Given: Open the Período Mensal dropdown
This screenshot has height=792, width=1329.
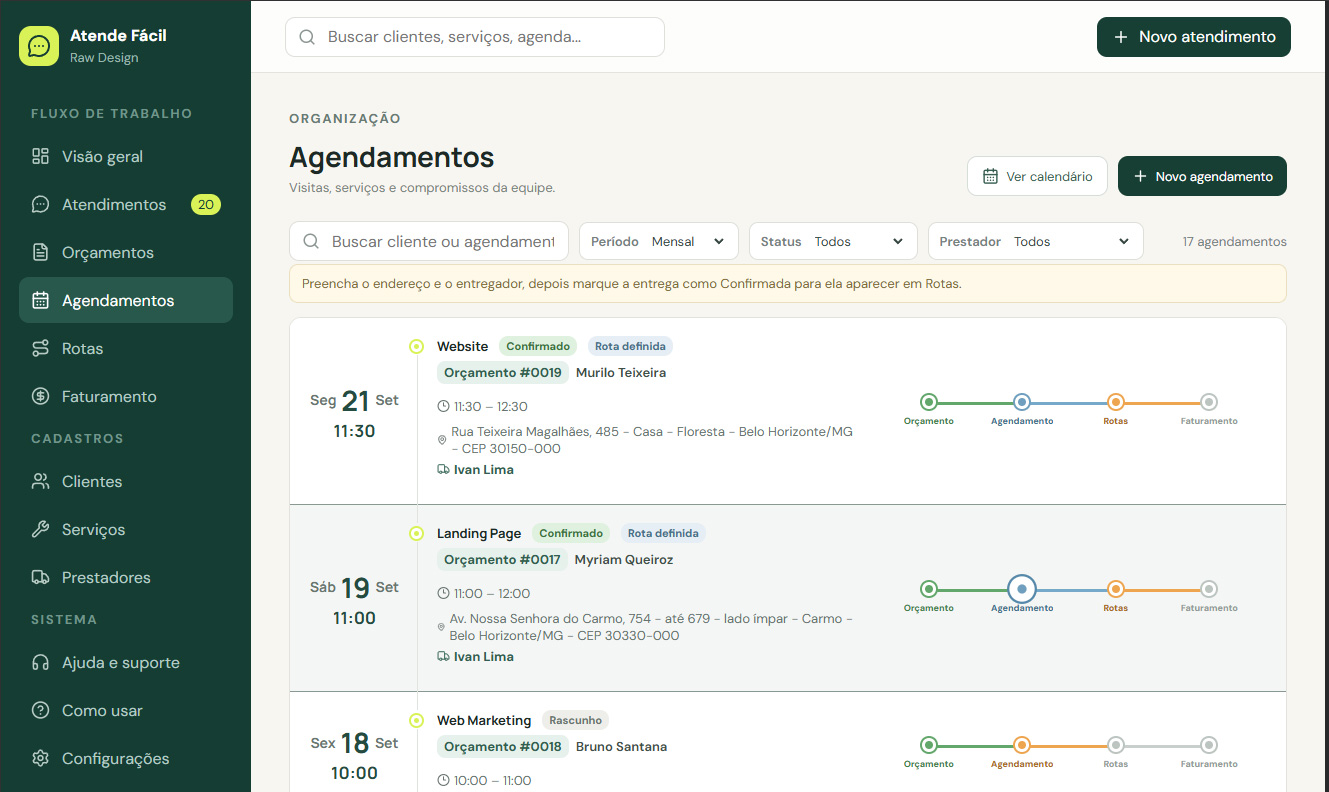Looking at the screenshot, I should (x=658, y=241).
